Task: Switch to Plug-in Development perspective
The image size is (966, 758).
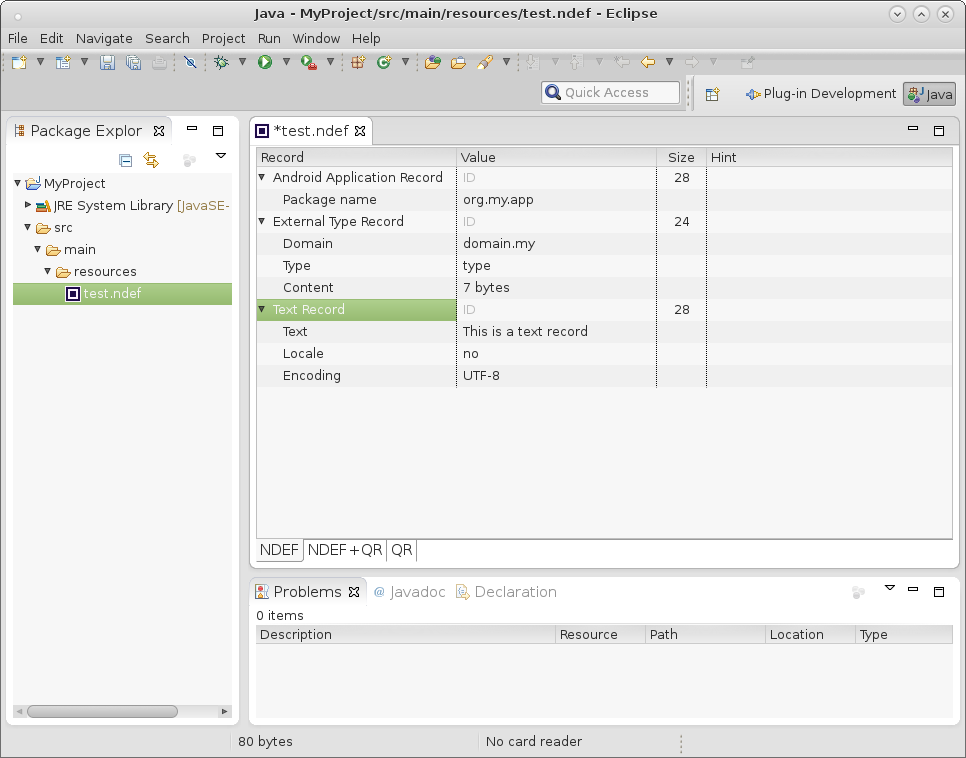Action: [821, 94]
